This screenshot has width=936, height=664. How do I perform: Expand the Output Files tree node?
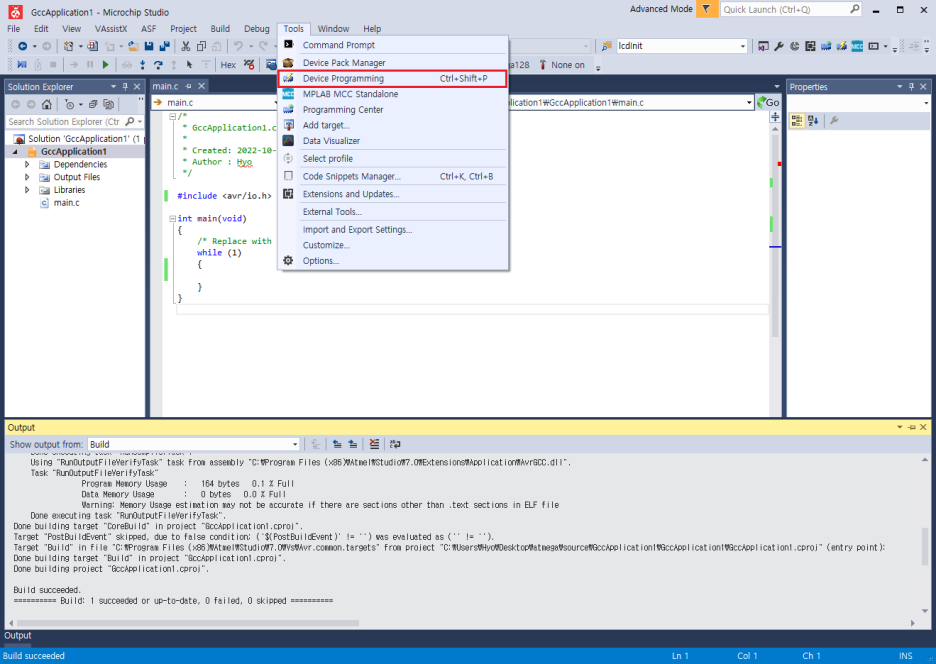pos(27,177)
